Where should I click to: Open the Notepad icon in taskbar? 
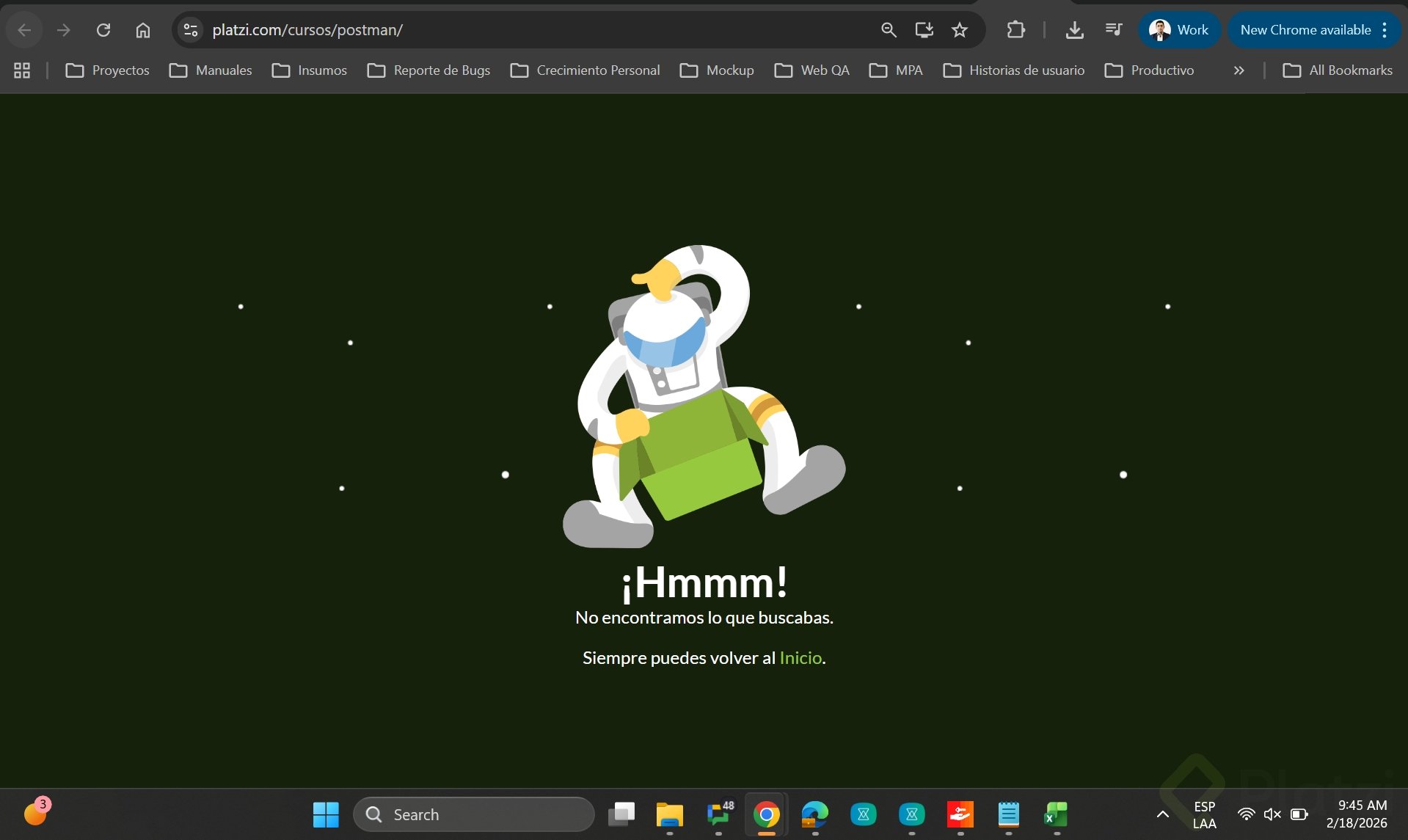(x=1008, y=814)
